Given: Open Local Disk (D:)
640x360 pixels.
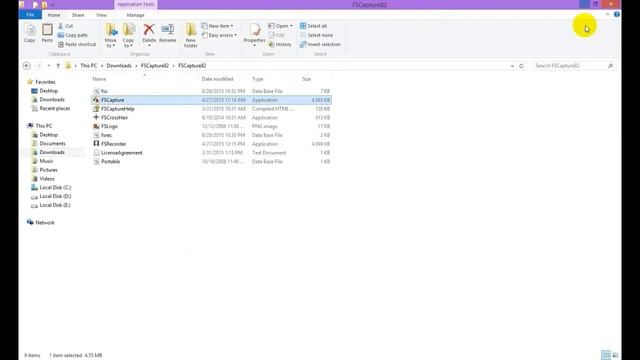Looking at the screenshot, I should 55,196.
